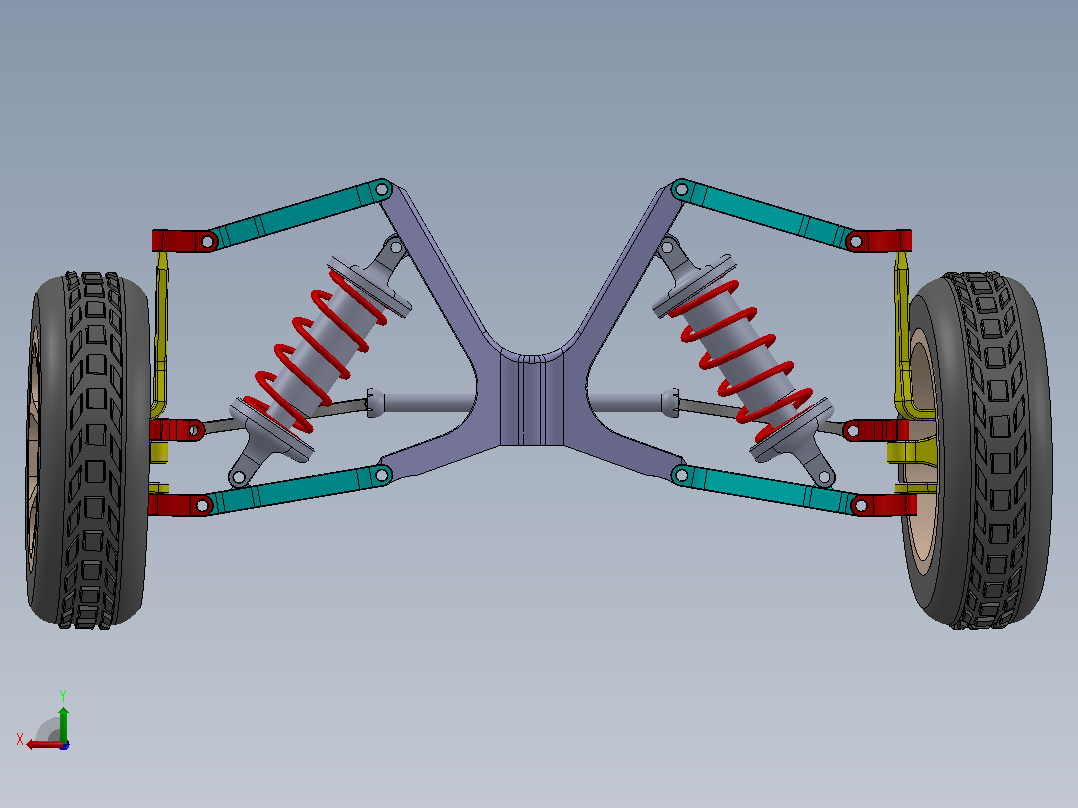Select the left shock absorber lower mounting eye

pos(241,476)
